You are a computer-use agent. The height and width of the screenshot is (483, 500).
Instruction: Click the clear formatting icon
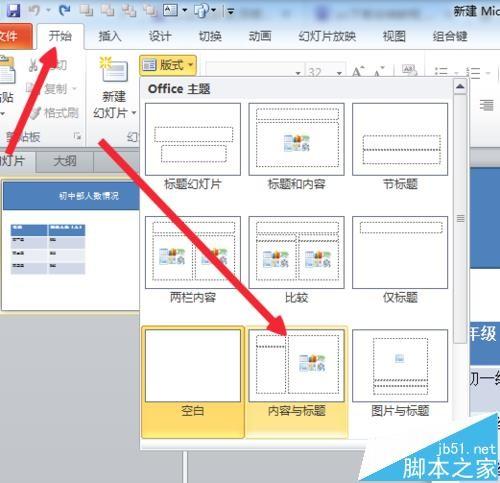click(x=408, y=71)
